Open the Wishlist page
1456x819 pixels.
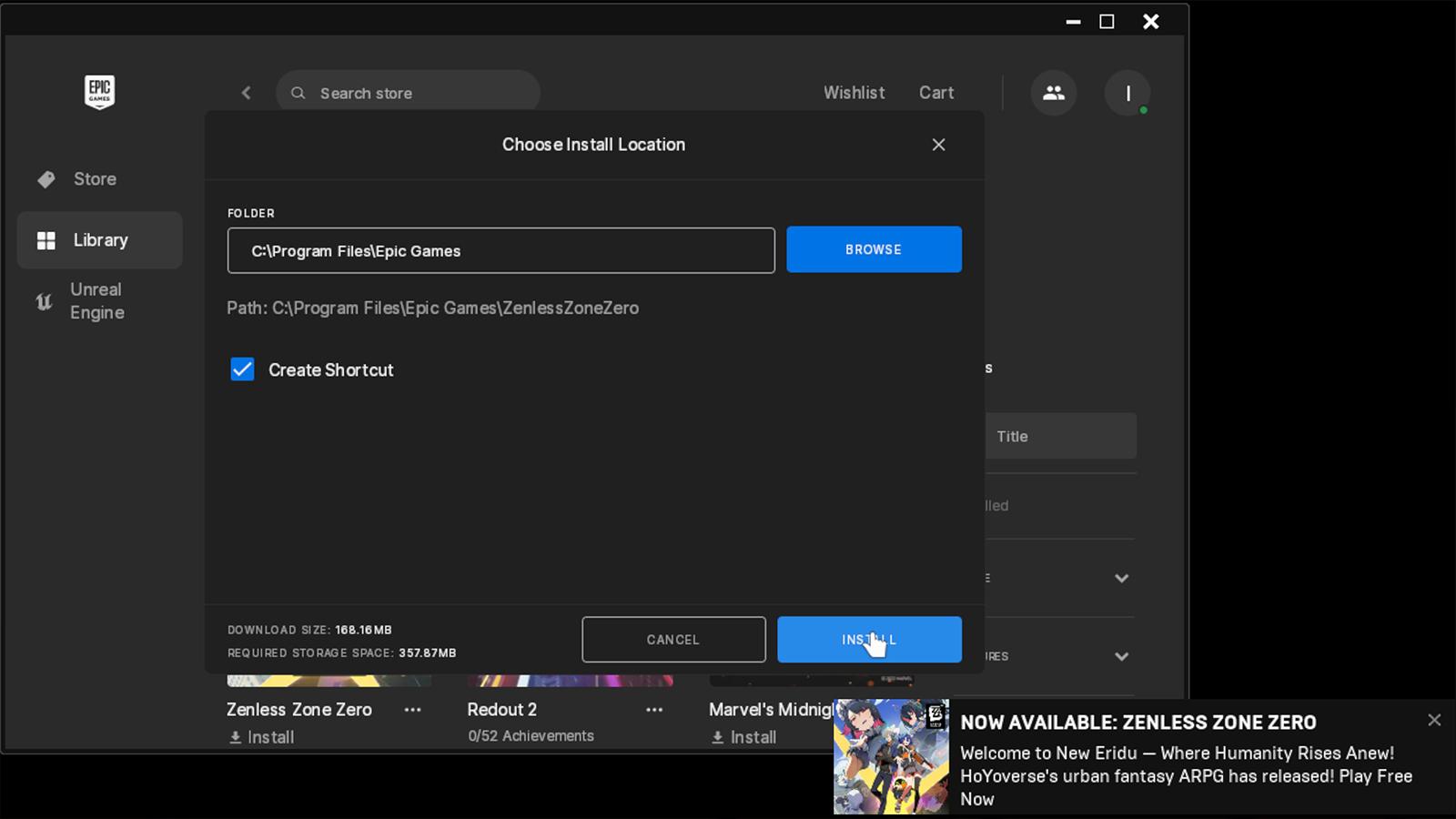854,93
